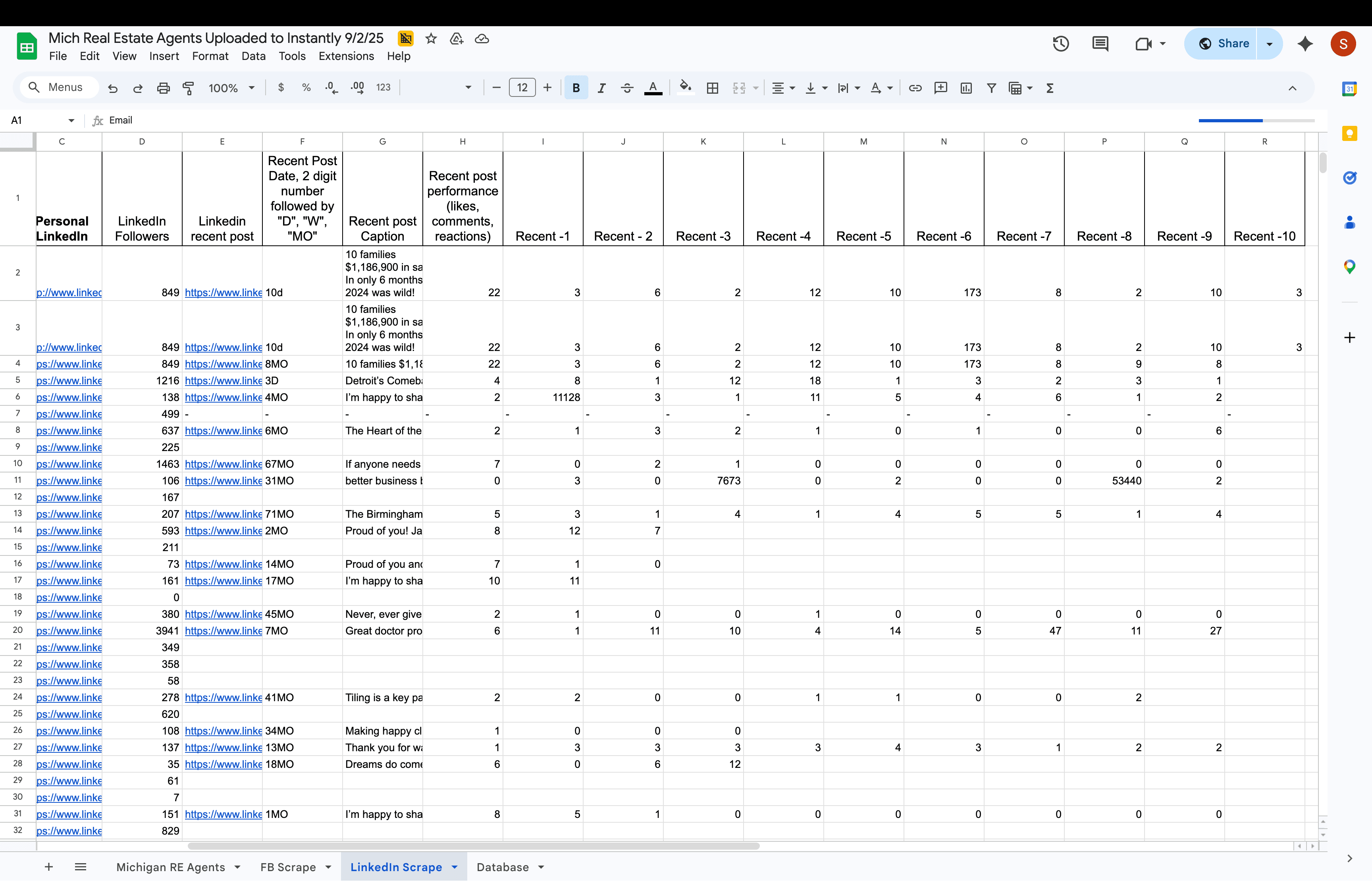Click the Insert chart icon
This screenshot has width=1372, height=887.
[x=966, y=87]
